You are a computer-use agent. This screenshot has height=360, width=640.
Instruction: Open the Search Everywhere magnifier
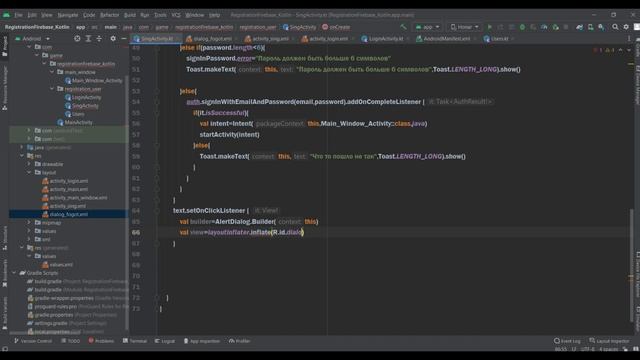coord(615,27)
